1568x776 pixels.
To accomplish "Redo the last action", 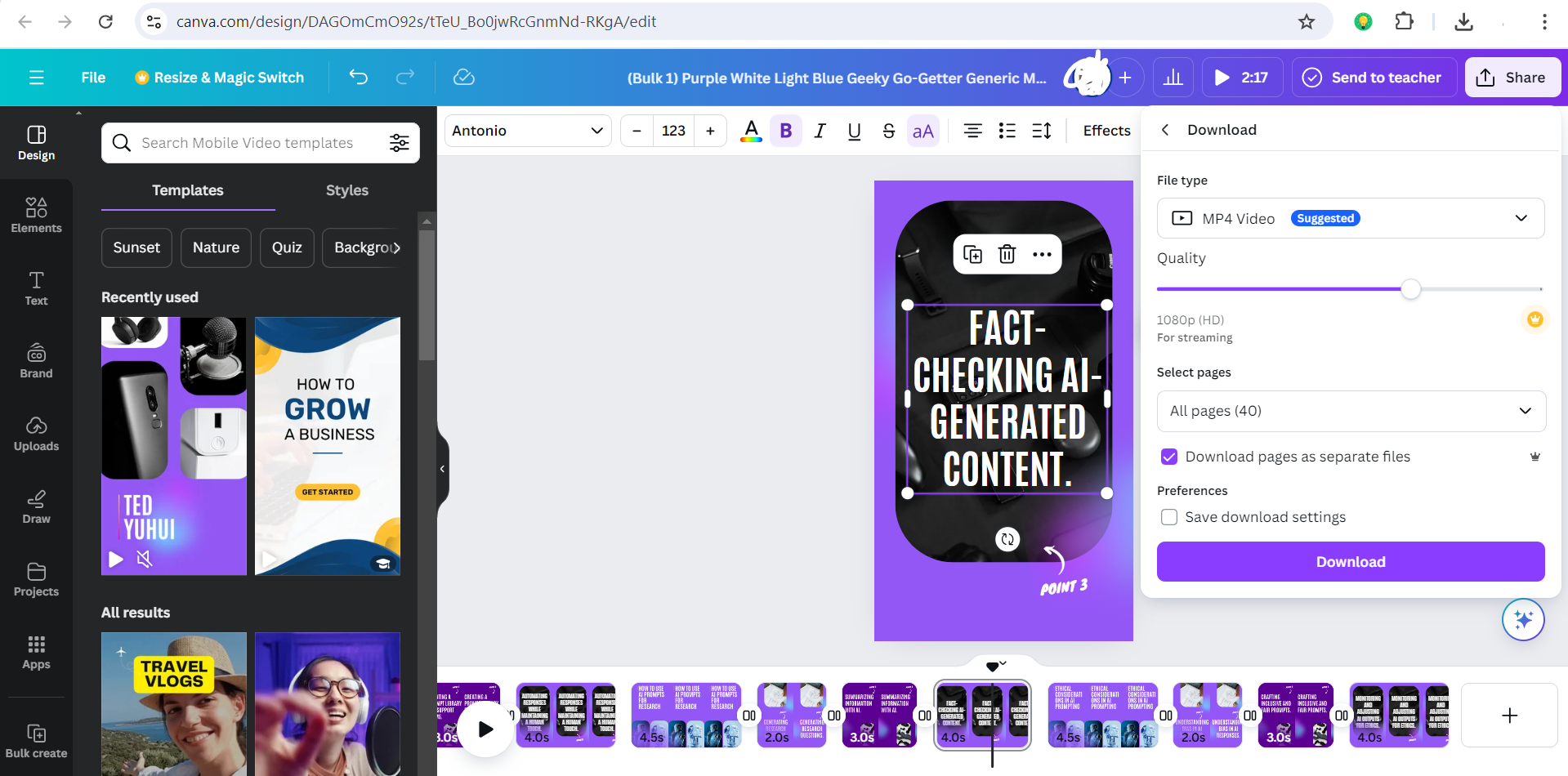I will click(405, 78).
